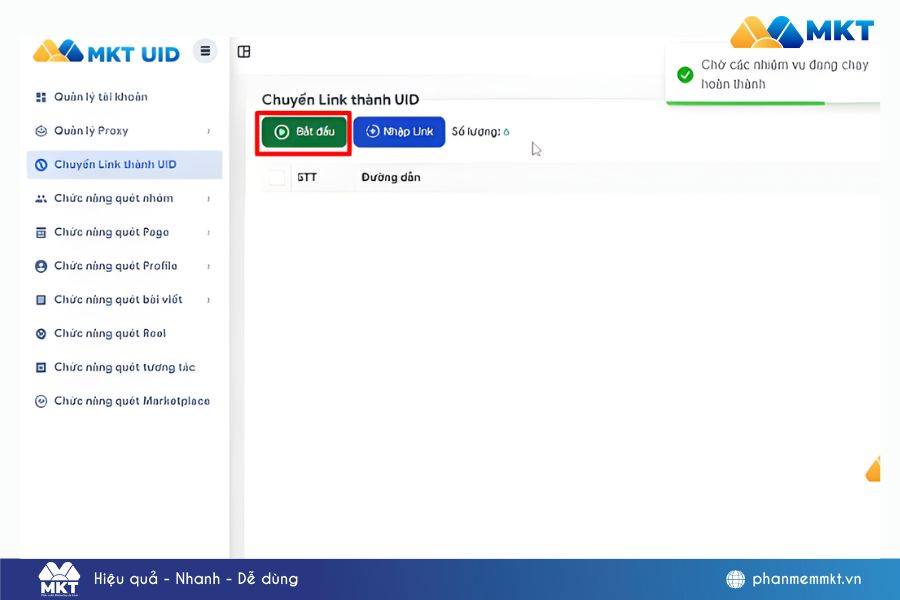Expand the Chức năng quét bài viết submenu
The height and width of the screenshot is (600, 900).
point(207,299)
